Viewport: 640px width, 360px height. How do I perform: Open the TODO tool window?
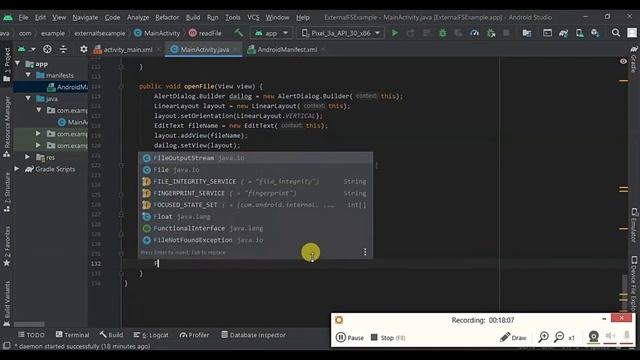click(31, 335)
